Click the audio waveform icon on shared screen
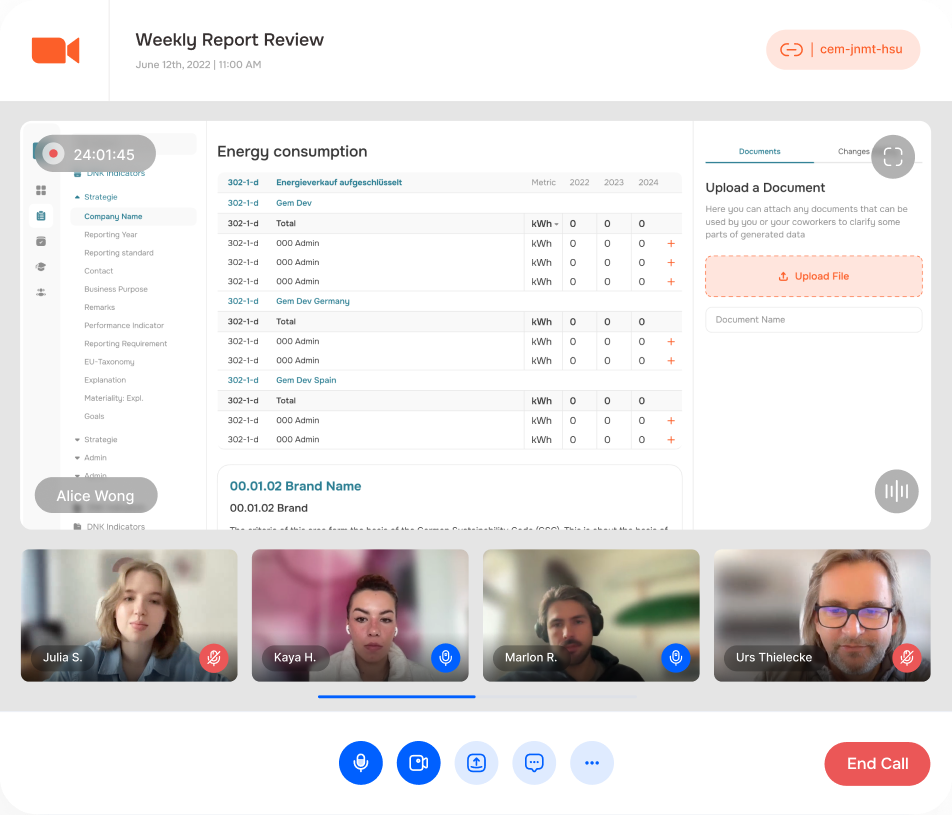The width and height of the screenshot is (952, 815). click(896, 491)
